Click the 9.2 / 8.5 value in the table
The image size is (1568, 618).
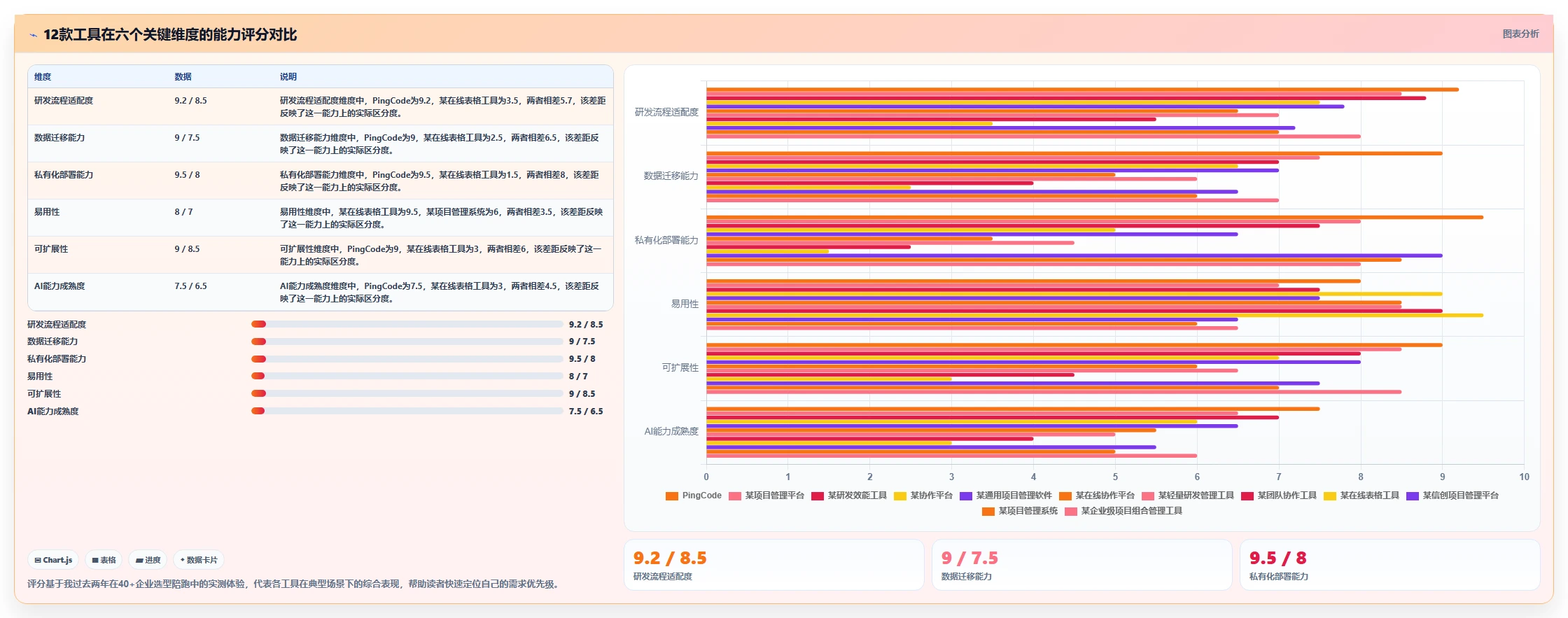191,101
